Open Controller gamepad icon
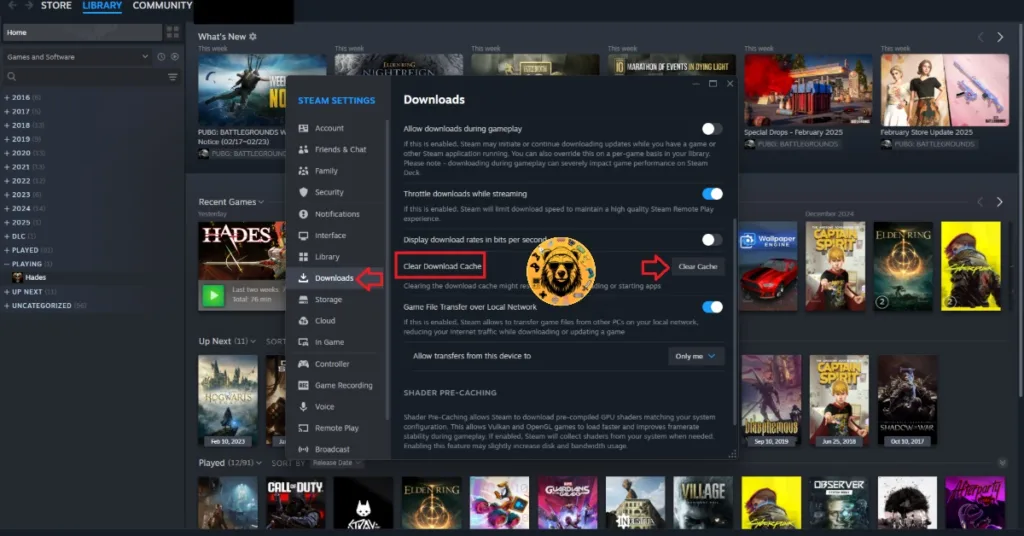This screenshot has width=1024, height=536. (303, 364)
